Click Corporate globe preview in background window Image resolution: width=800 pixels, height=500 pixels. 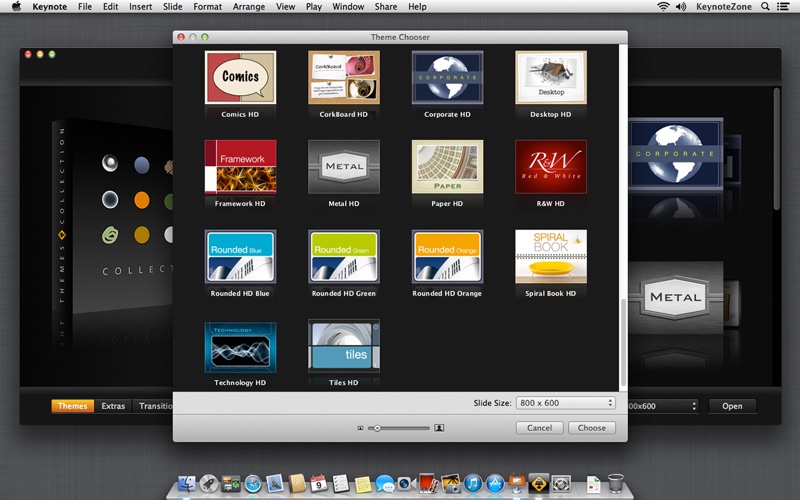[676, 154]
